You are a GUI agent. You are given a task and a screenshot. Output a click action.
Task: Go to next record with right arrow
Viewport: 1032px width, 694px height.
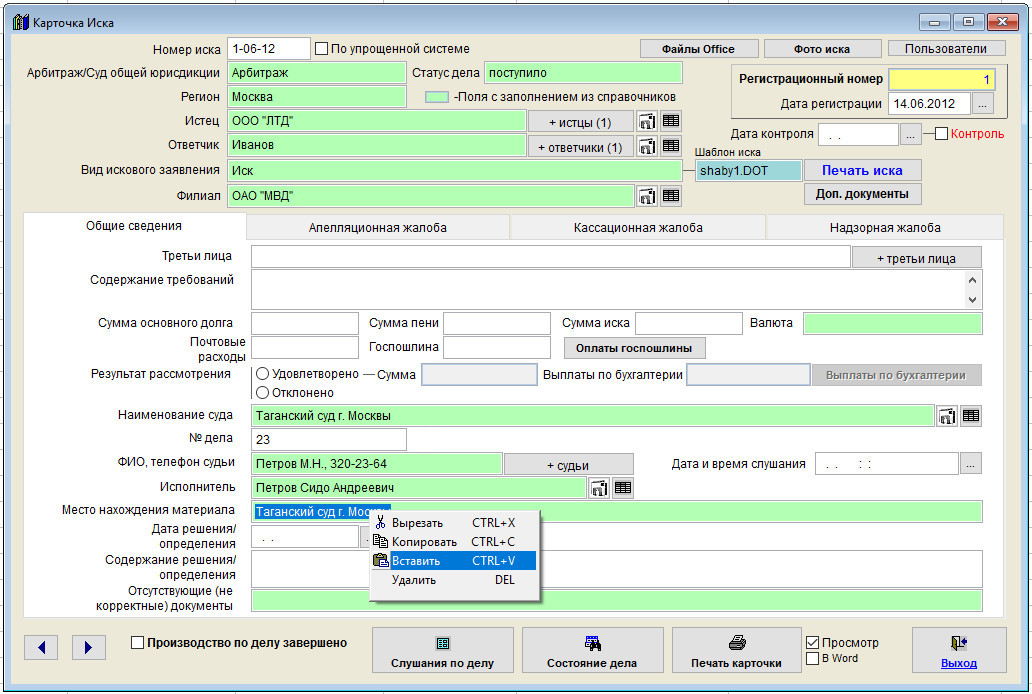88,647
